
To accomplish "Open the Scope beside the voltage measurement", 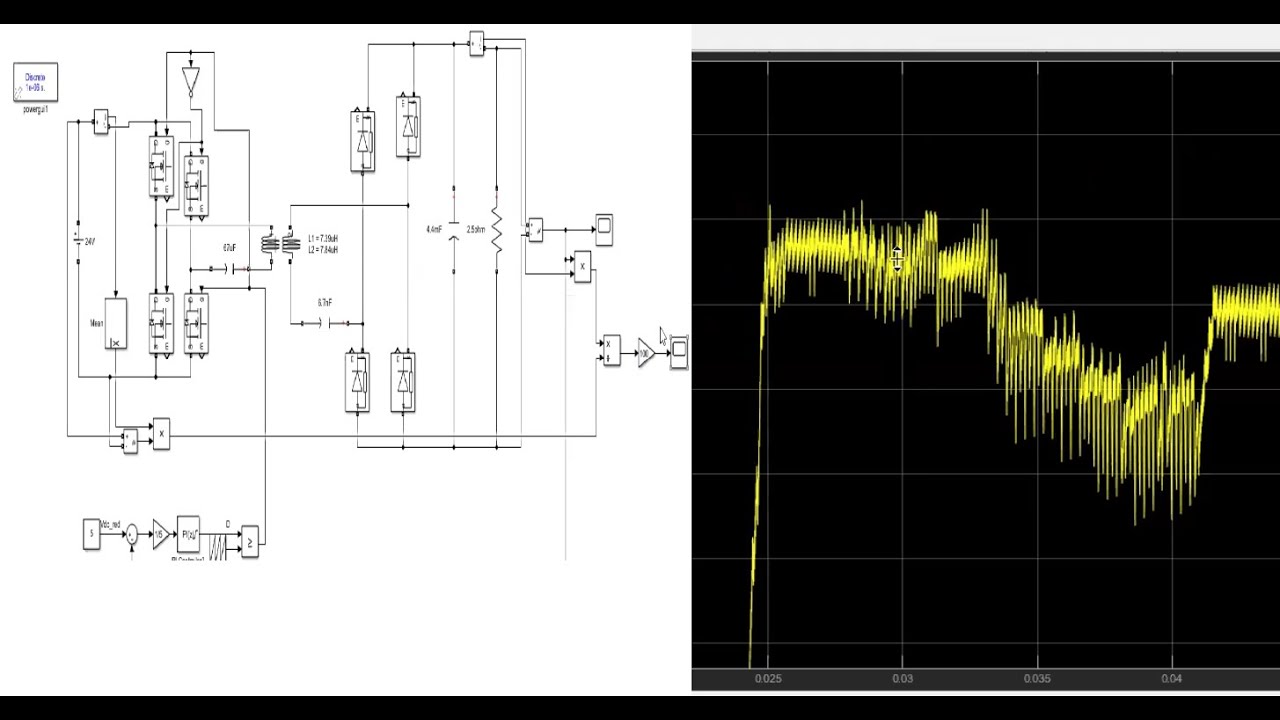I will point(603,230).
